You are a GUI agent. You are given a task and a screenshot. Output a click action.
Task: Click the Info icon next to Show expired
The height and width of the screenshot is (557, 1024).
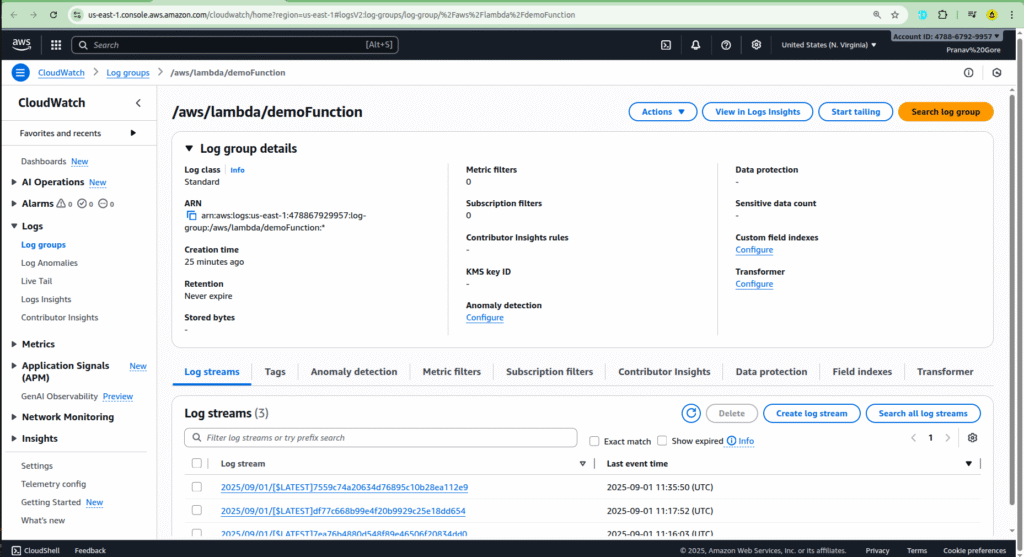click(731, 441)
